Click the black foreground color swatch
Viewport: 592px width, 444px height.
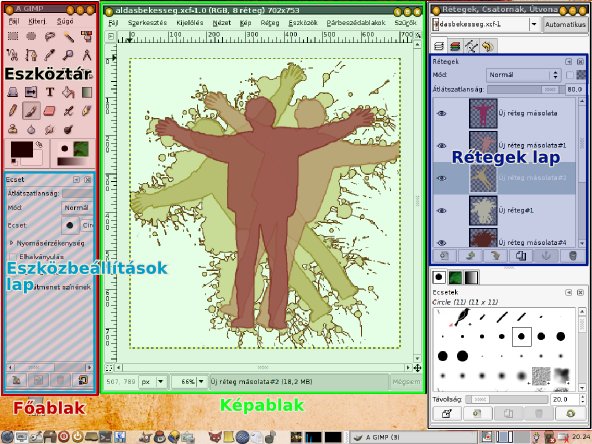pos(22,150)
